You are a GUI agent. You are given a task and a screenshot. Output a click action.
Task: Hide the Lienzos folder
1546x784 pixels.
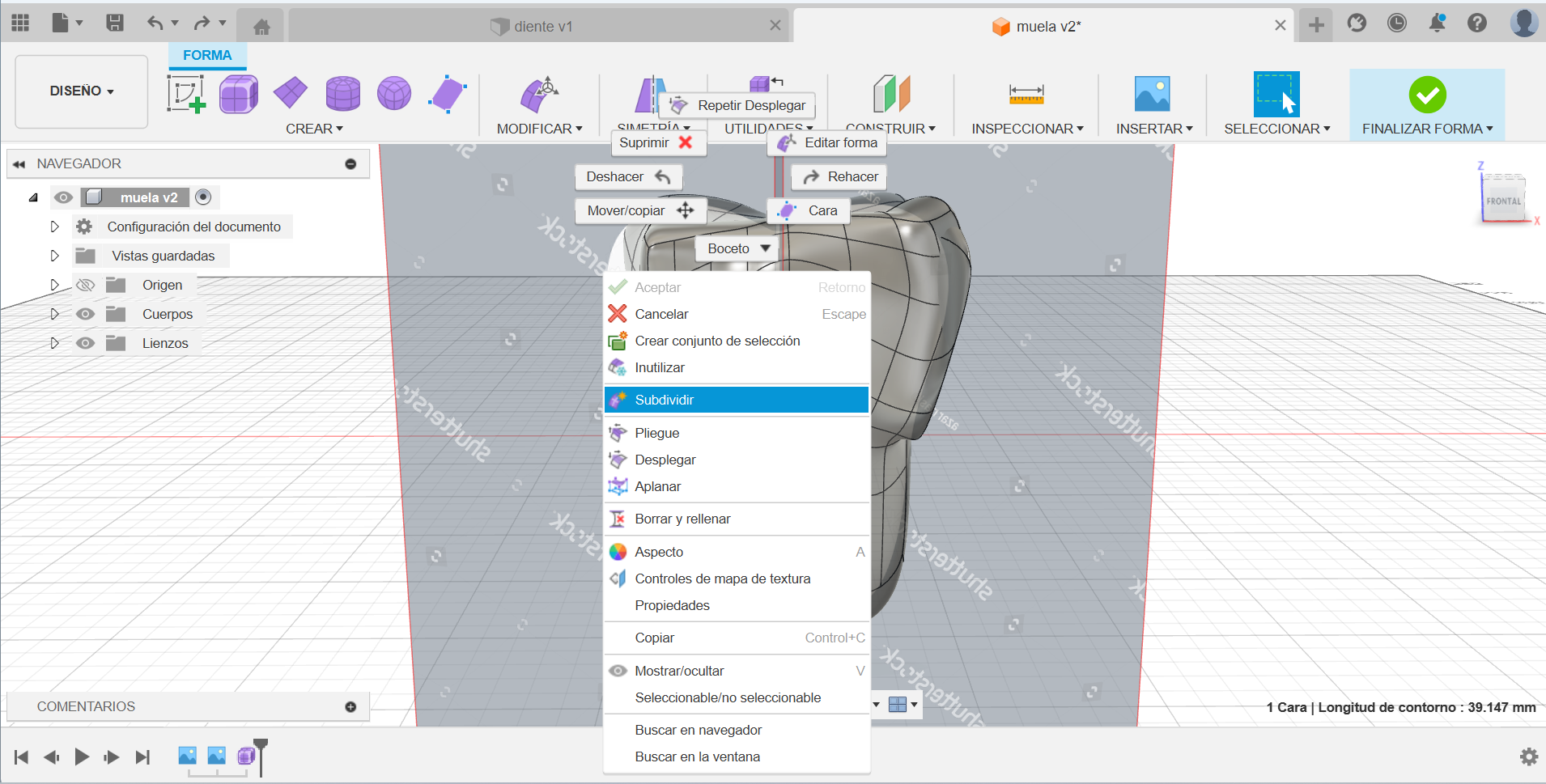85,343
